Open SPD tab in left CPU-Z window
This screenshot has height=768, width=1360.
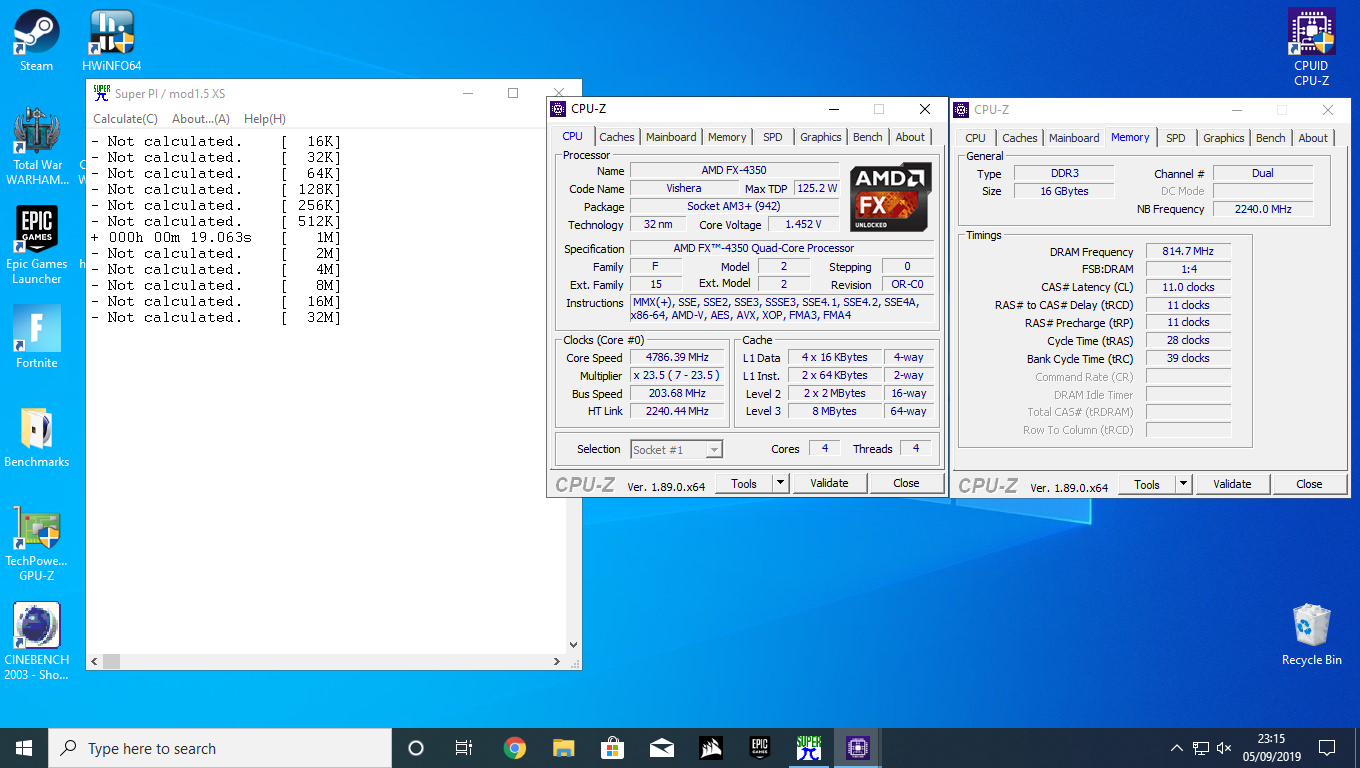[773, 137]
